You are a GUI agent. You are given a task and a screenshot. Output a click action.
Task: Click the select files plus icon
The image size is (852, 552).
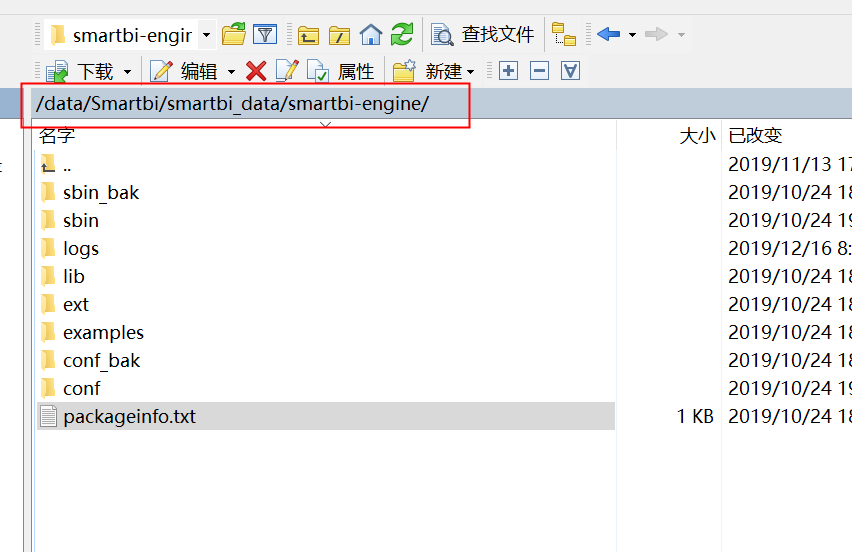[x=508, y=71]
